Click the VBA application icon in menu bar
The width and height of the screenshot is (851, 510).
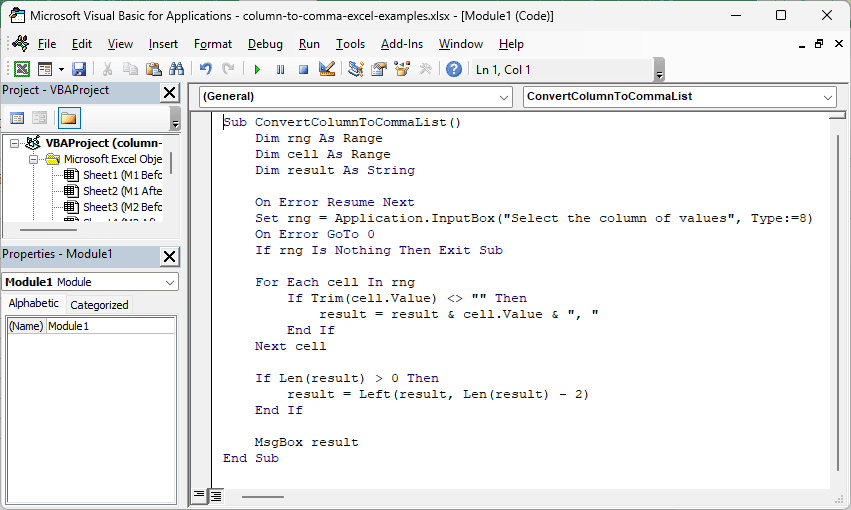(21, 43)
